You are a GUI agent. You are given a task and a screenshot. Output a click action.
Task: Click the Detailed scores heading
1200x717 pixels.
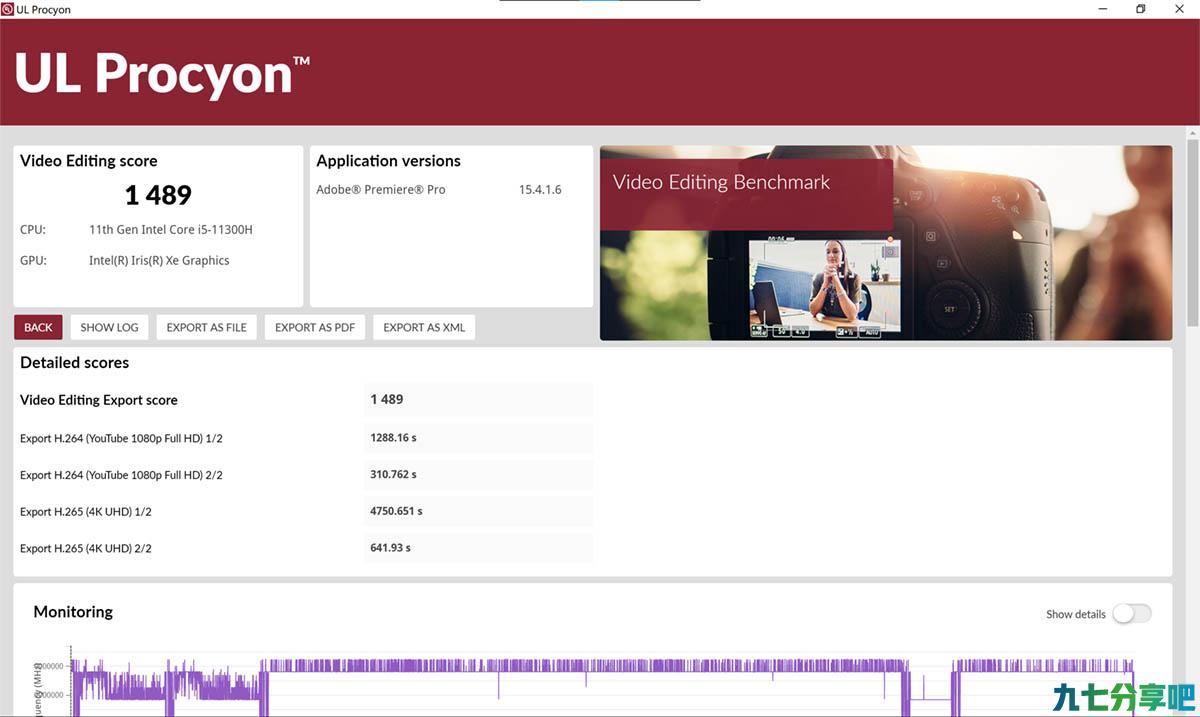click(75, 363)
